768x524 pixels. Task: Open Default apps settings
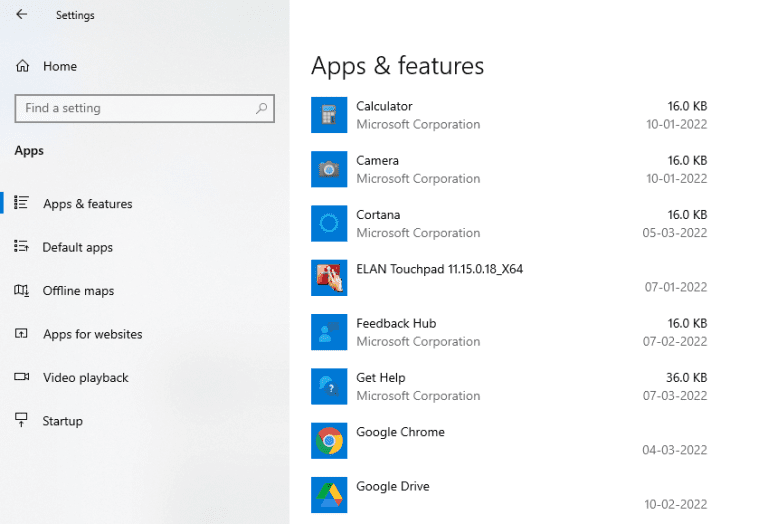point(77,247)
